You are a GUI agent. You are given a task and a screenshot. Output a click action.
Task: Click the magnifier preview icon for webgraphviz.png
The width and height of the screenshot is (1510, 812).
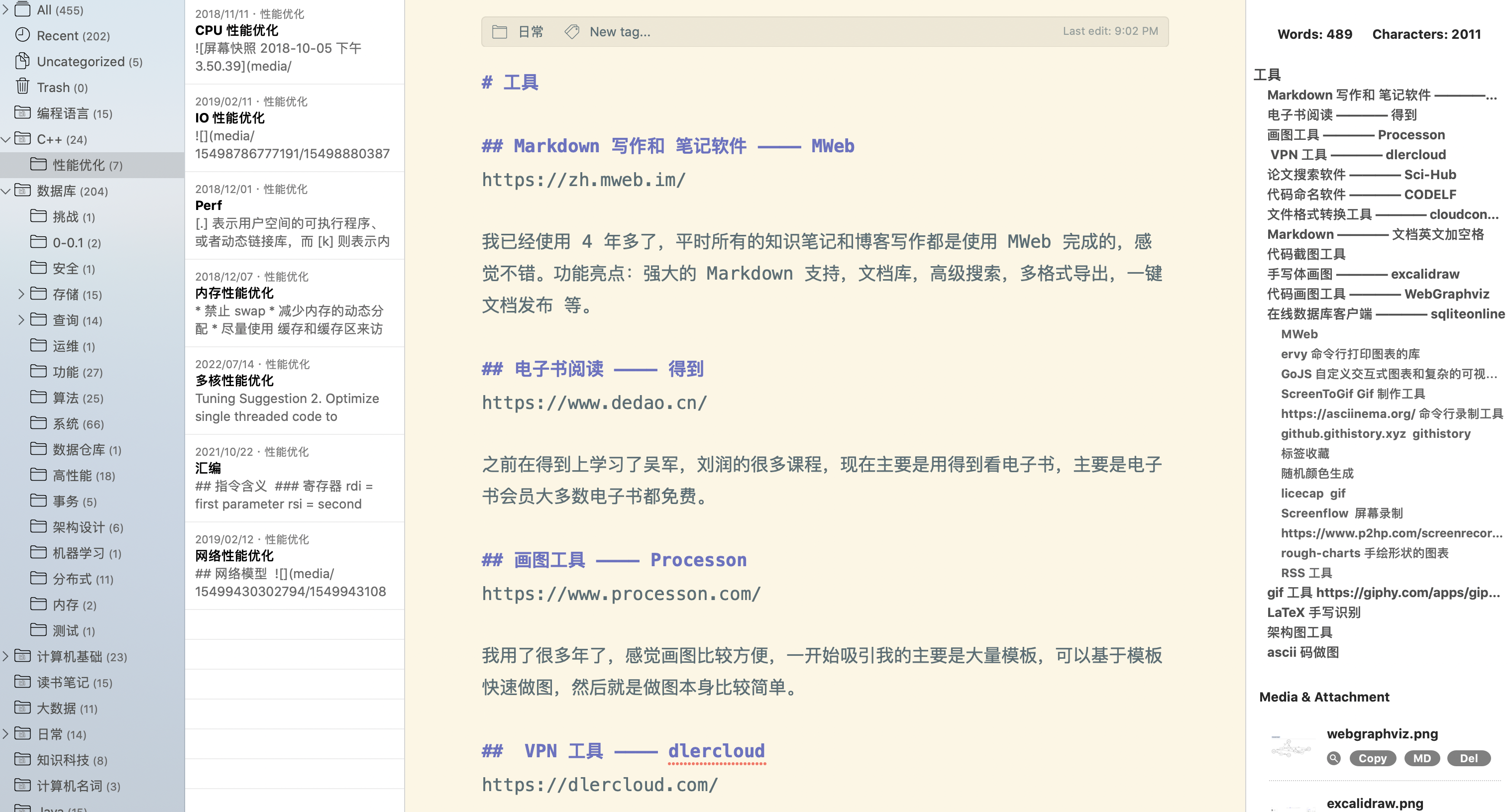[x=1333, y=758]
